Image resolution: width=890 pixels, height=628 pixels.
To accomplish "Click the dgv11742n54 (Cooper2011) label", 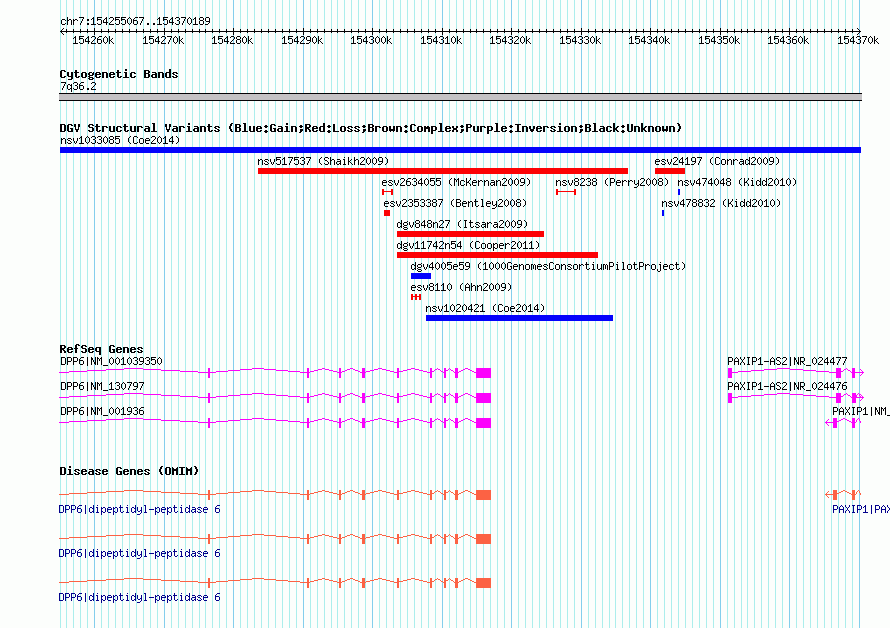I will coord(468,245).
